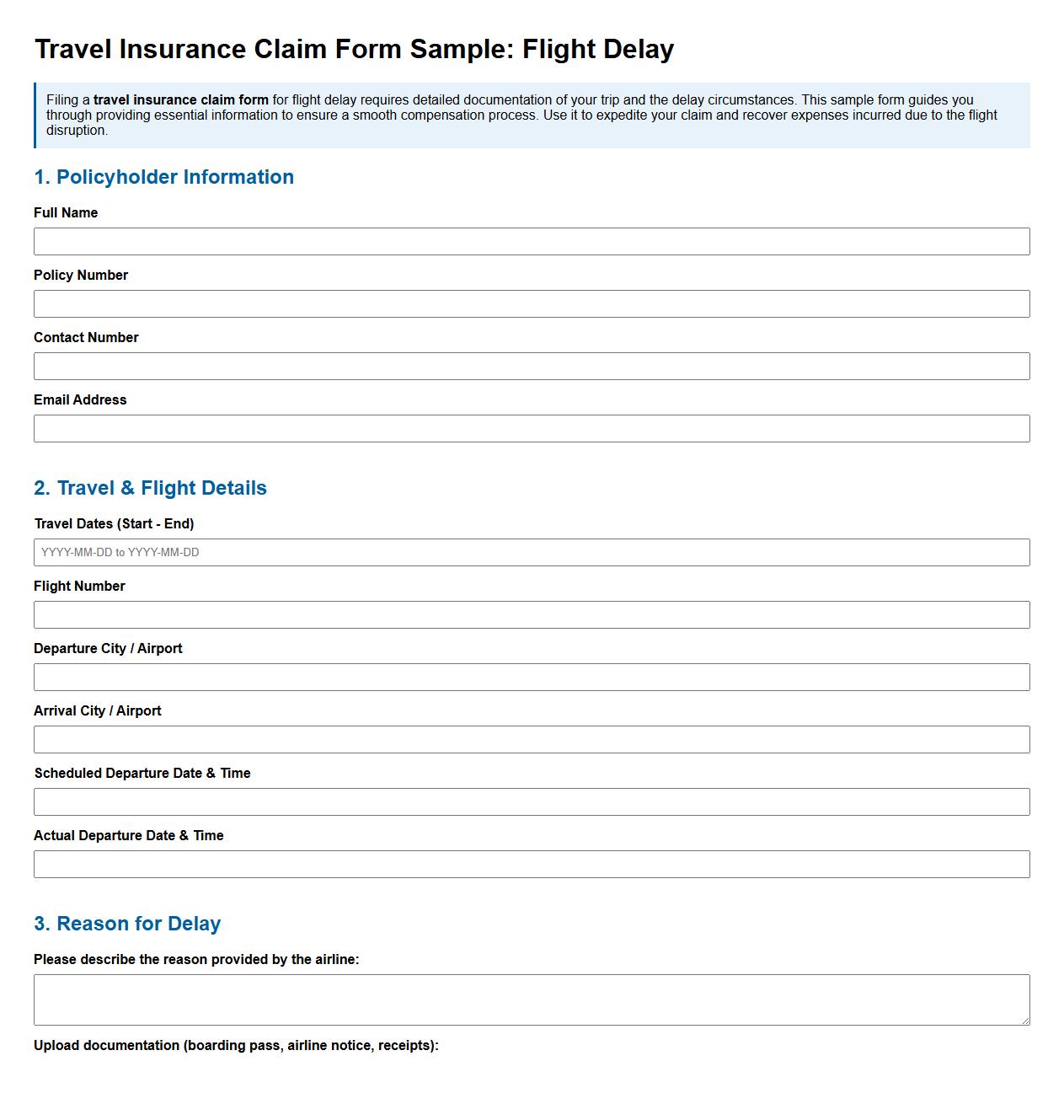Click the Actual Departure Date & Time field
Image resolution: width=1064 pixels, height=1120 pixels.
531,864
